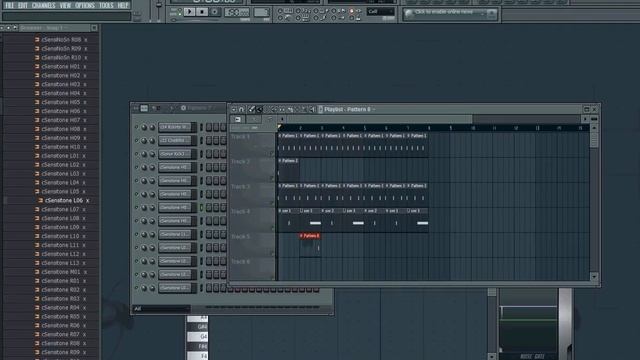
Task: Click the Track 6 label in the Playlist
Action: point(240,261)
